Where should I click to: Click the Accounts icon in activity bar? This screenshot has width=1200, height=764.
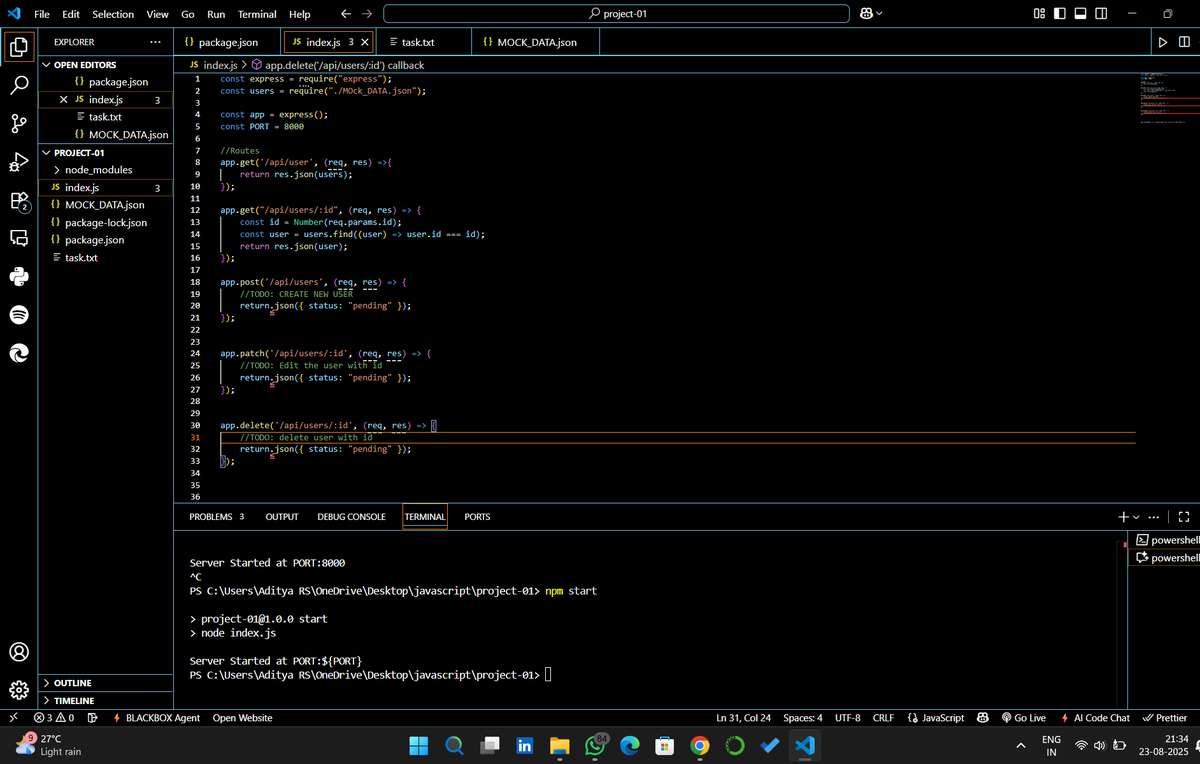tap(19, 652)
